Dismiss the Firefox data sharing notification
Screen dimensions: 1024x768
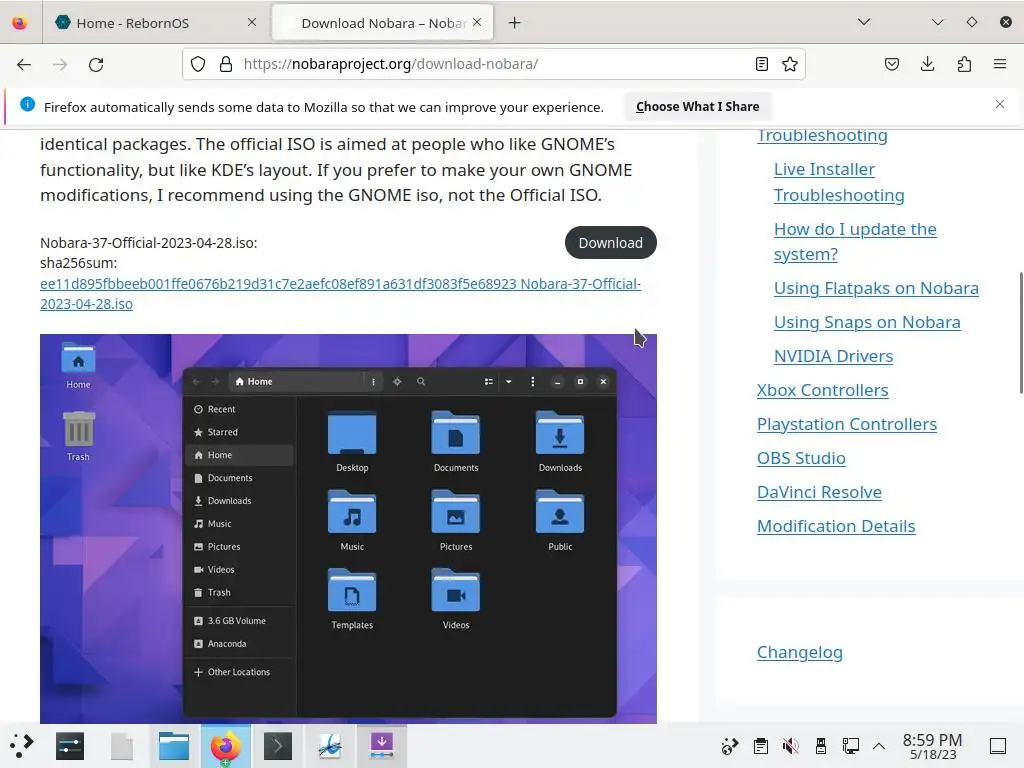click(x=1000, y=104)
